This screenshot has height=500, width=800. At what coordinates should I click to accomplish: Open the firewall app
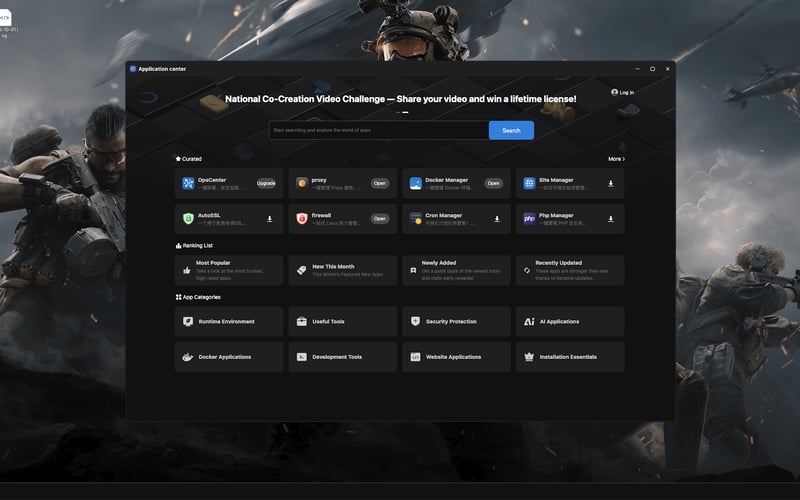point(380,219)
